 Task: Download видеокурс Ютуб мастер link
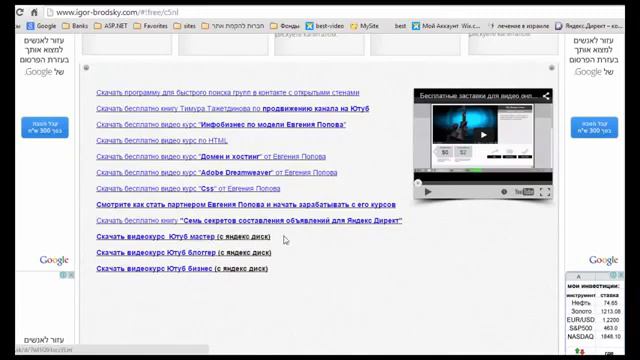tap(183, 237)
